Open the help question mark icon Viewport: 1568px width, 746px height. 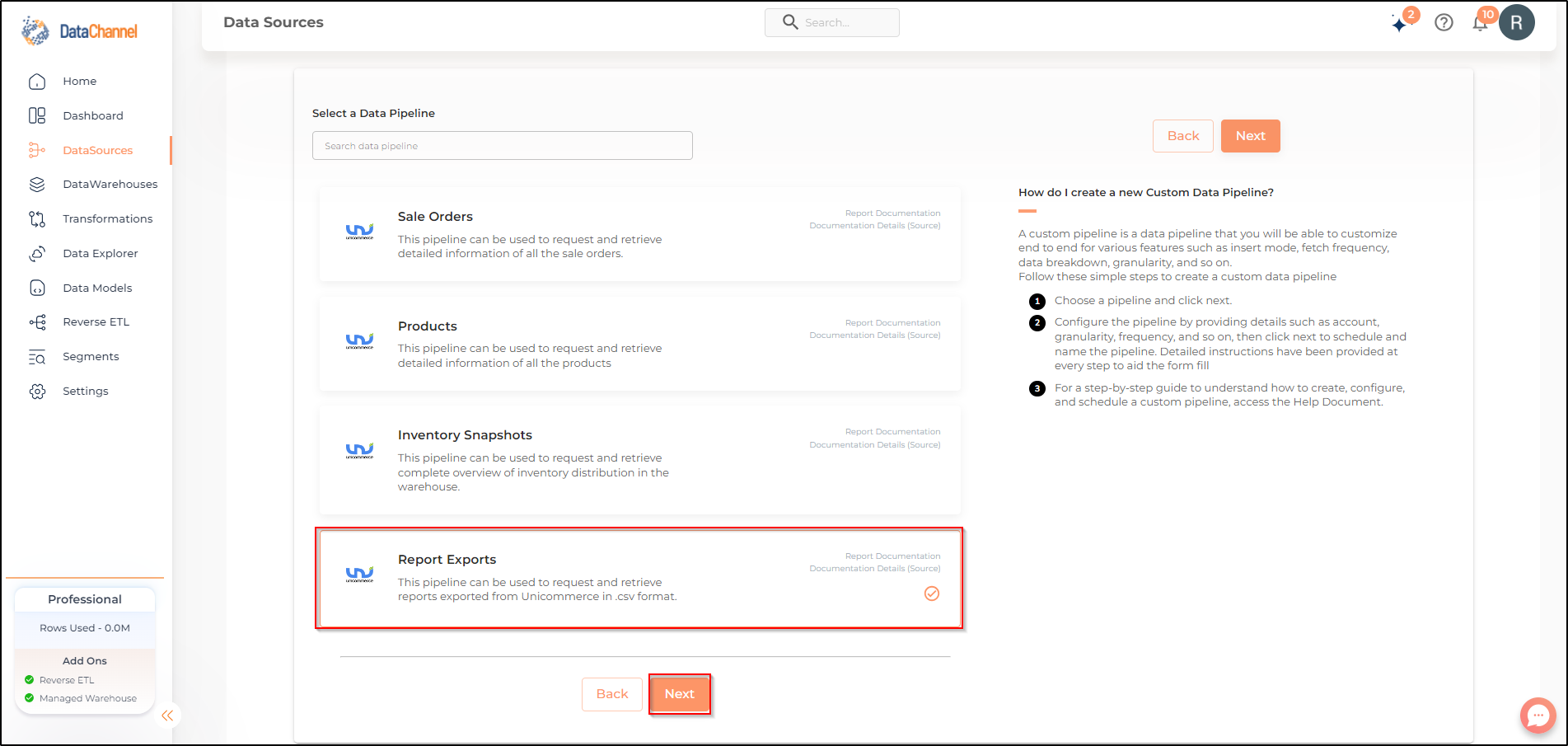point(1444,23)
